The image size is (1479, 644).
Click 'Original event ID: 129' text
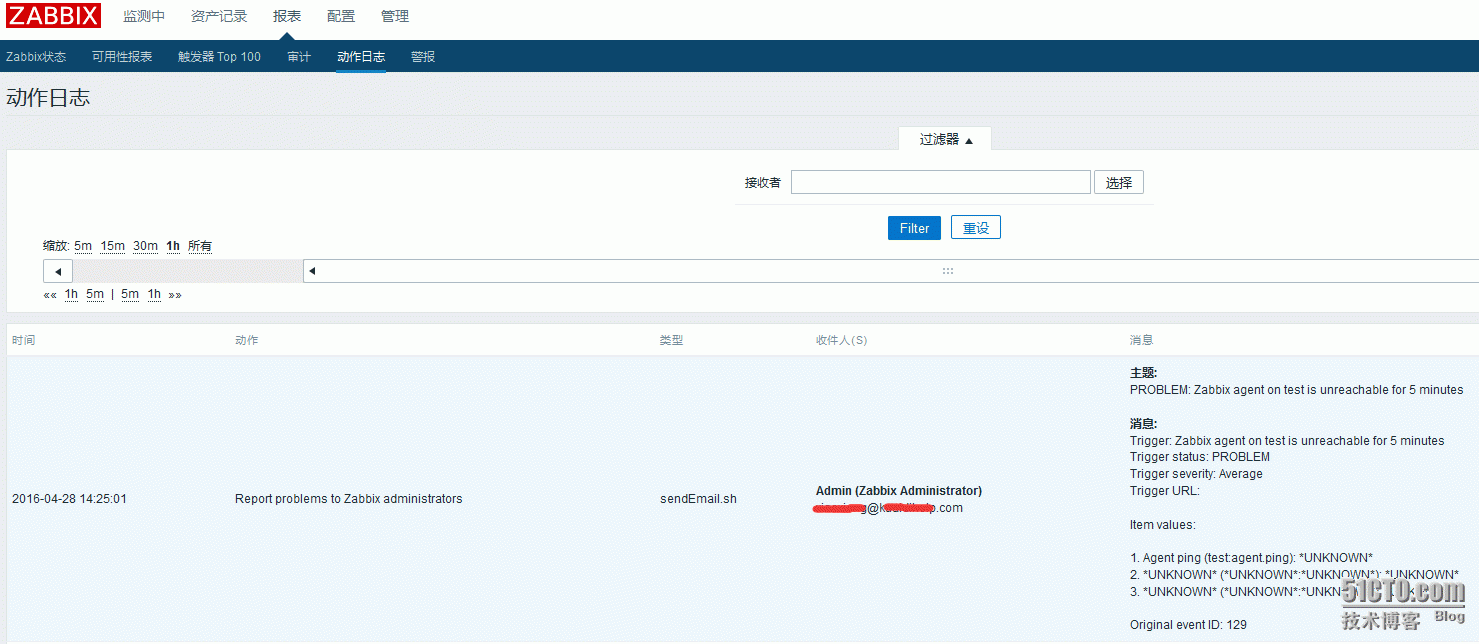click(x=1188, y=625)
